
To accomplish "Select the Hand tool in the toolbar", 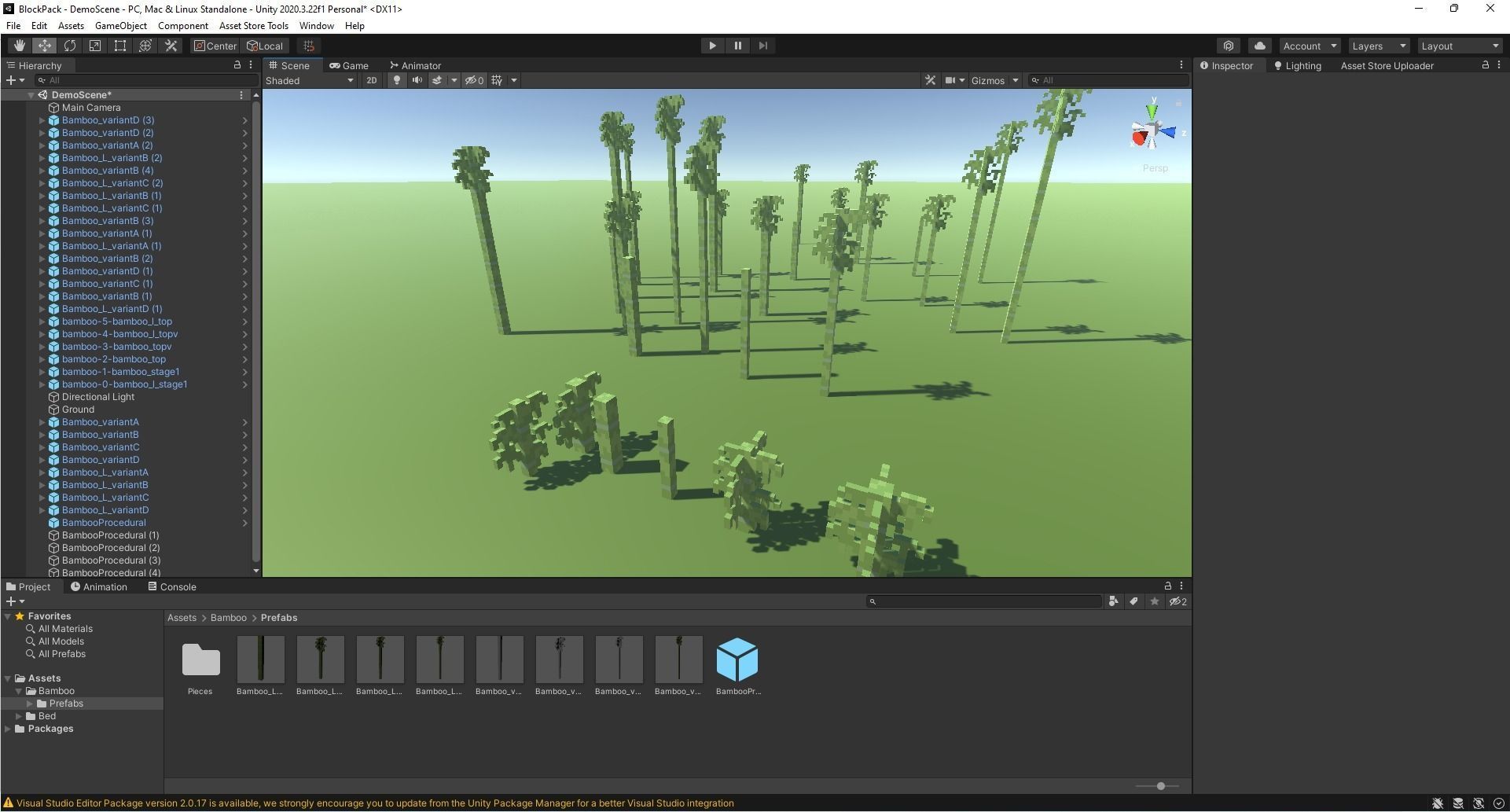I will point(20,46).
